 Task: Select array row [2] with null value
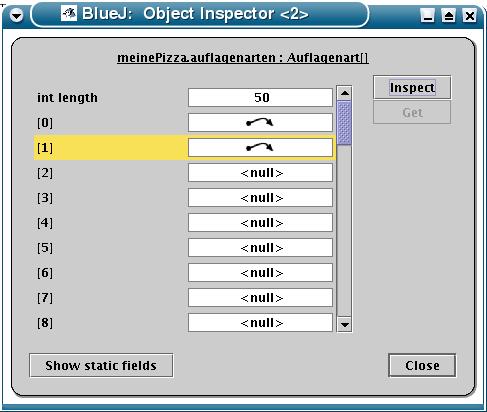[x=185, y=173]
